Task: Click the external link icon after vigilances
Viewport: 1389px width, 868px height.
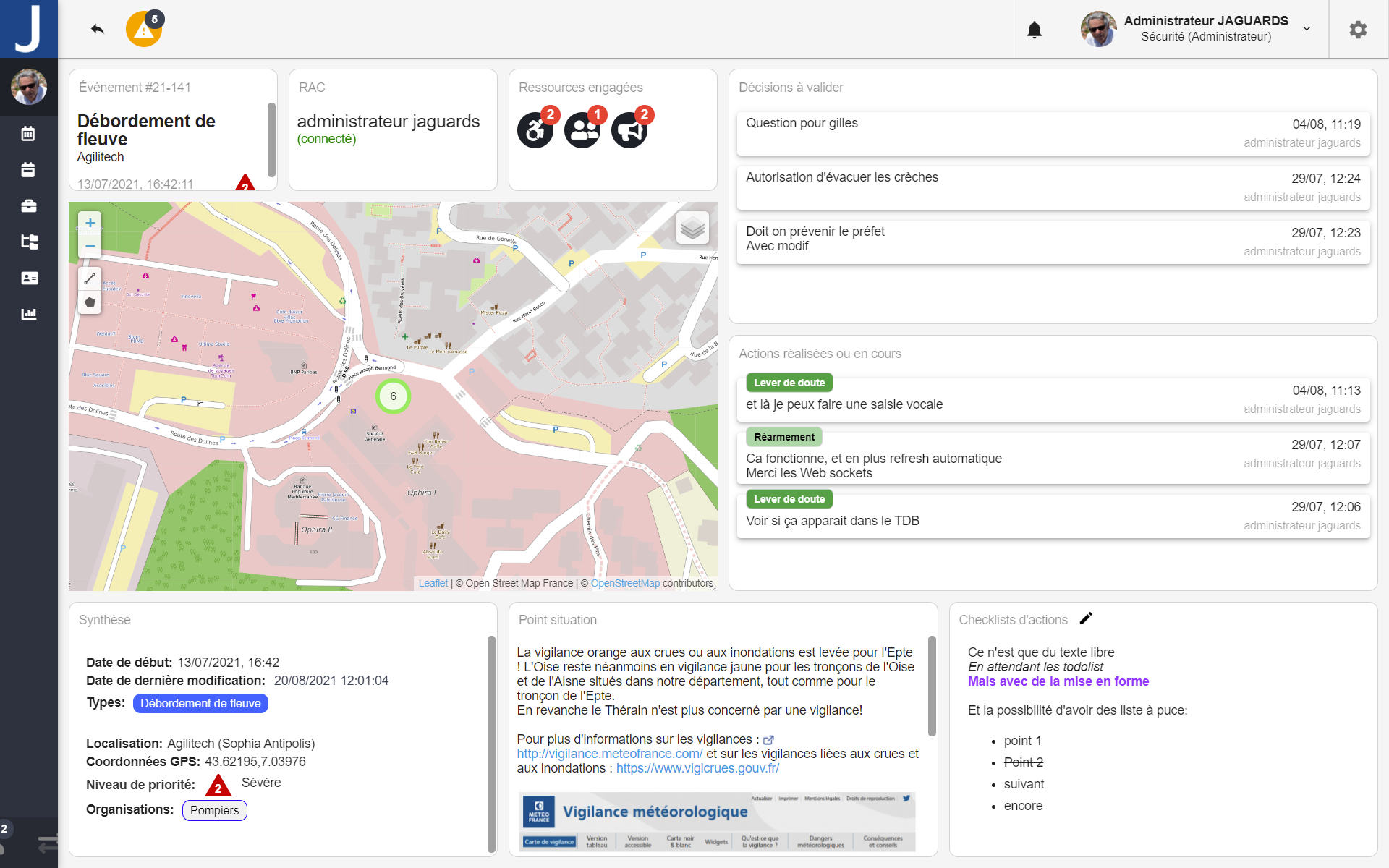Action: (x=768, y=740)
